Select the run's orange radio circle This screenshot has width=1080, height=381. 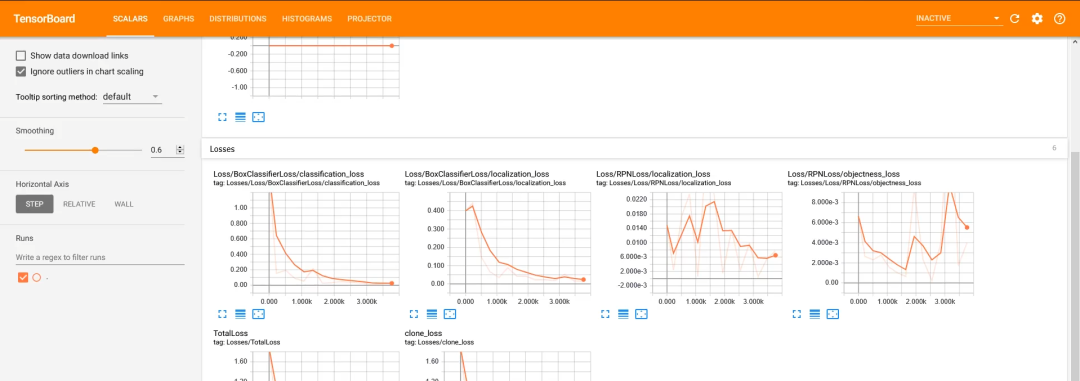[37, 278]
